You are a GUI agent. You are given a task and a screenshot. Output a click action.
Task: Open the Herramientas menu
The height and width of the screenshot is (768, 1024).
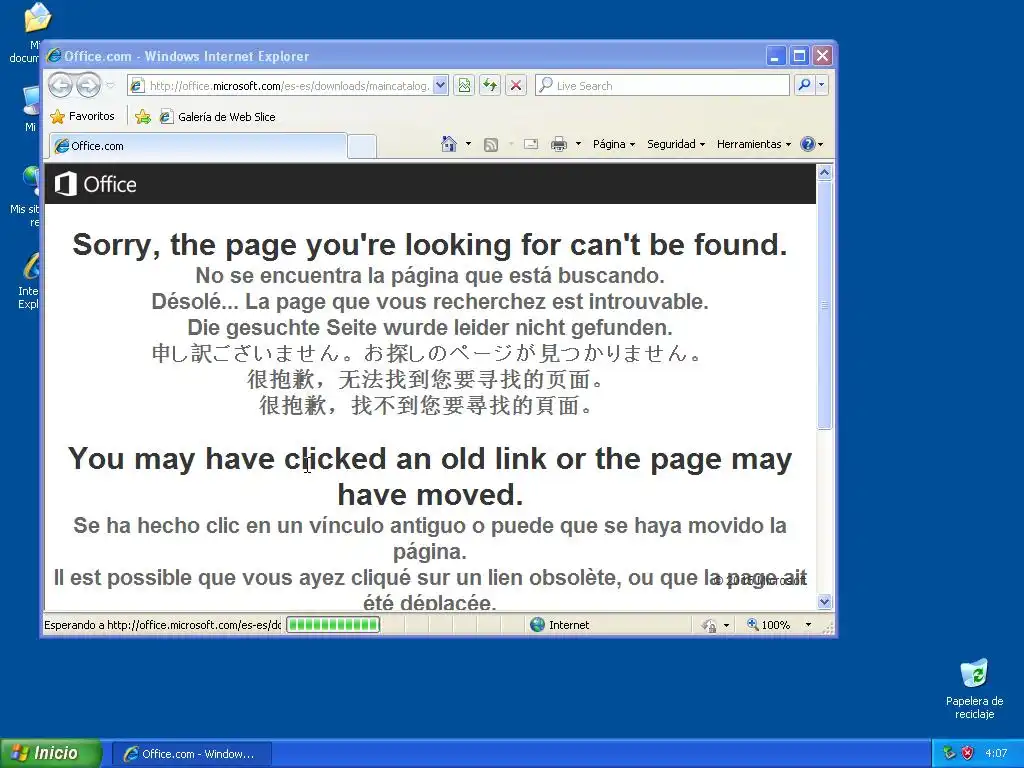pos(754,144)
